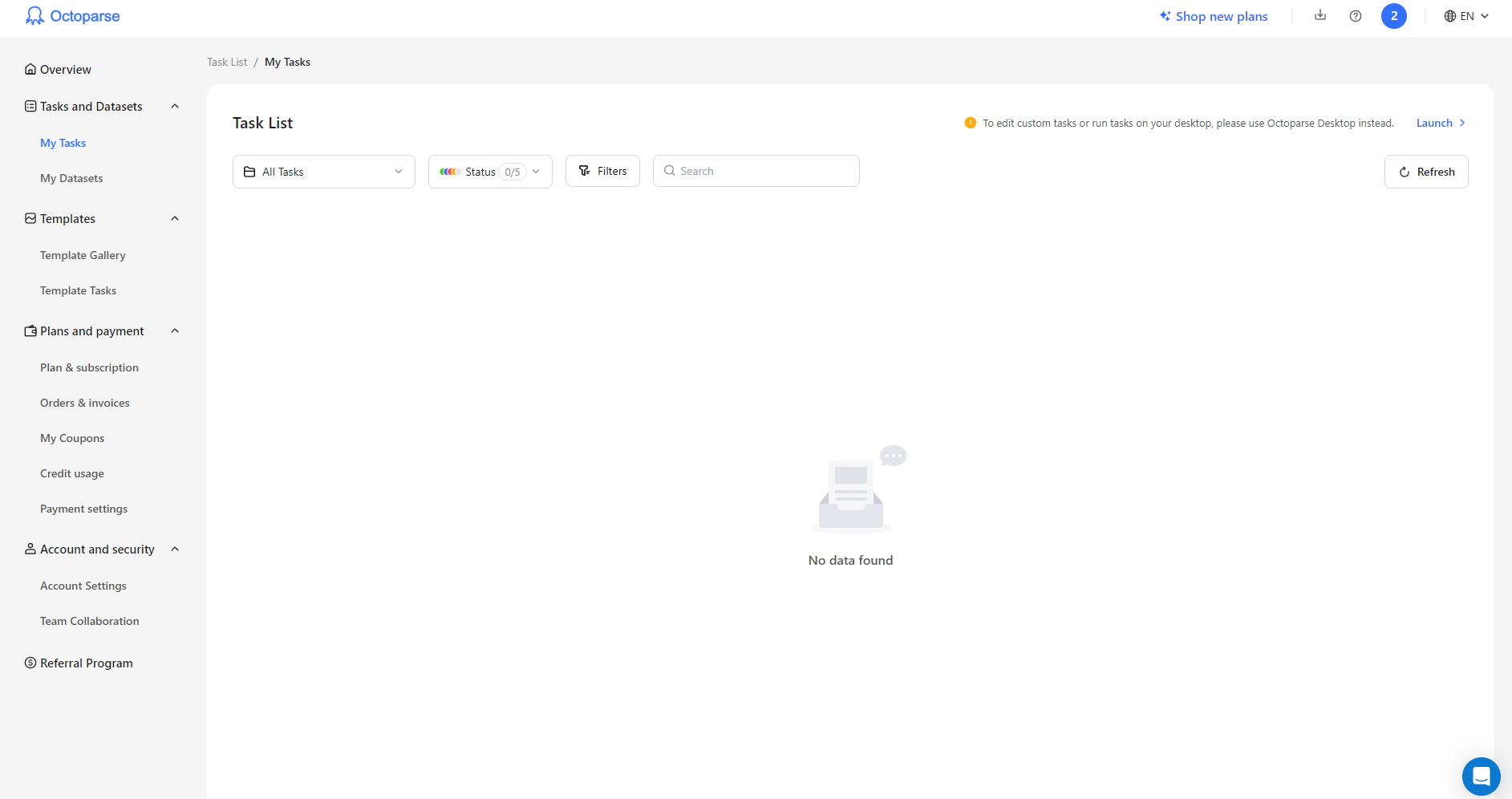The width and height of the screenshot is (1512, 799).
Task: Open Payment settings
Action: pos(83,509)
